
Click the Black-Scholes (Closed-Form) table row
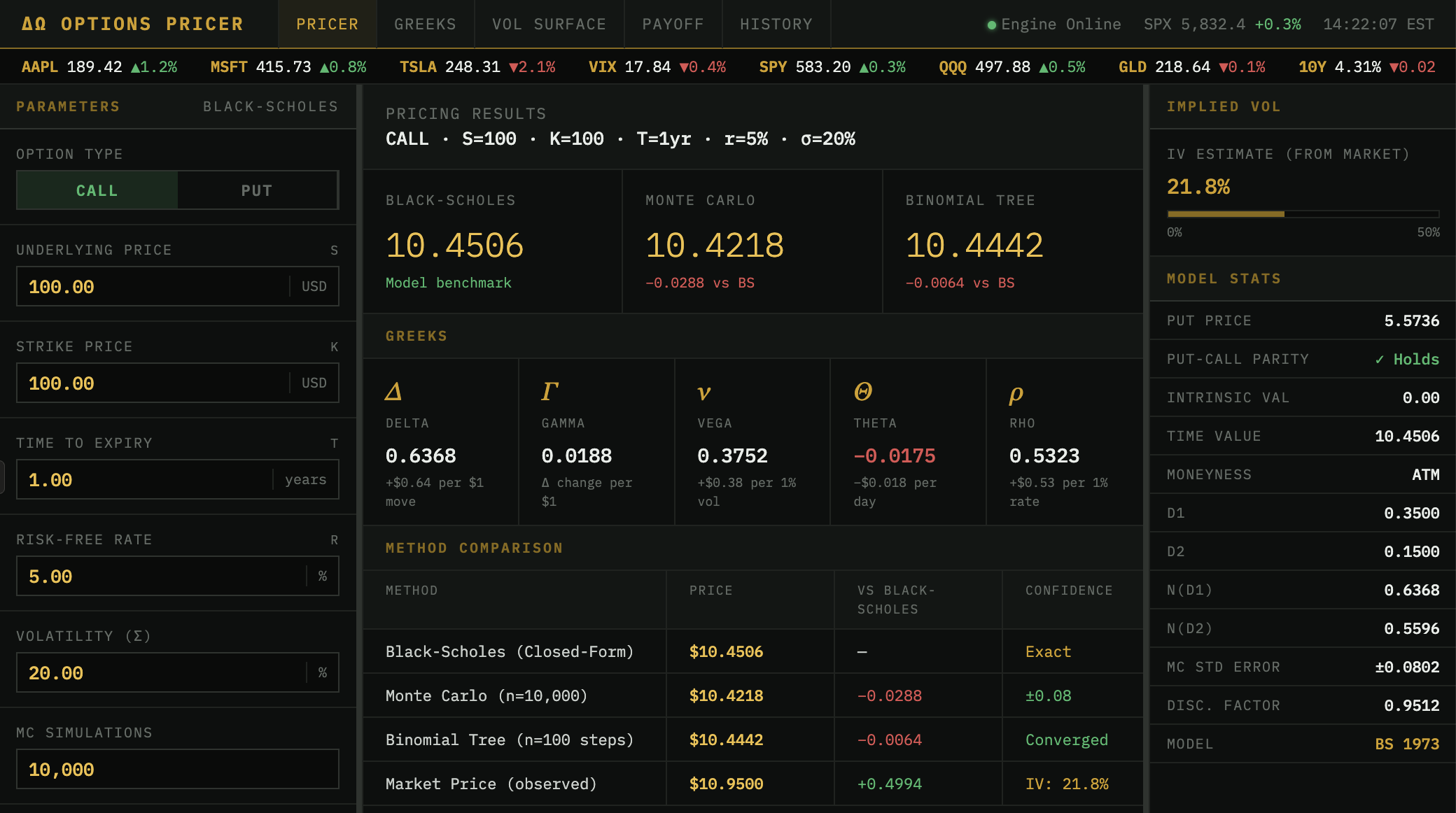pos(753,651)
